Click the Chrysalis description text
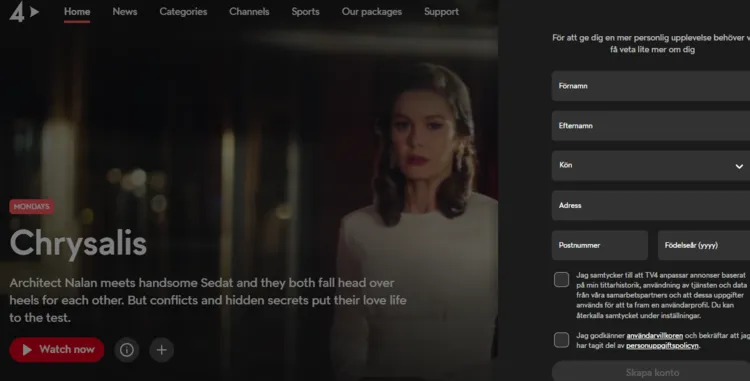 pos(208,300)
